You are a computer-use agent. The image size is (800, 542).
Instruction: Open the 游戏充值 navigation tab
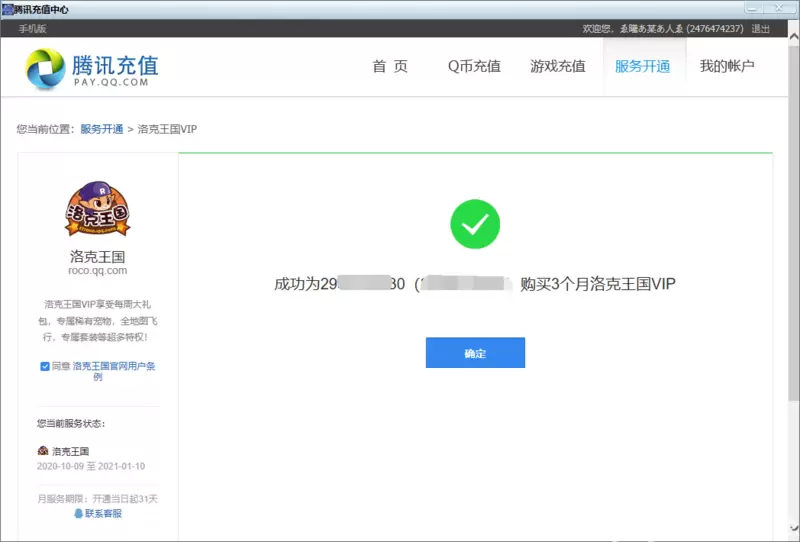point(558,66)
